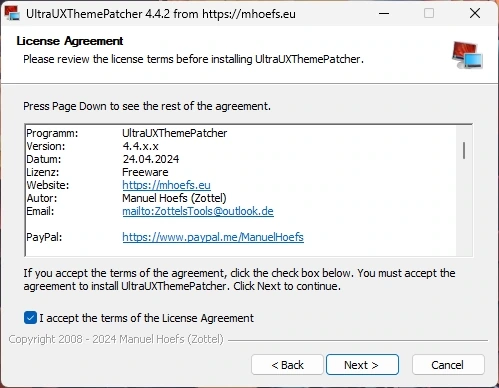Go back with the < Back button
Screen dimensions: 499x388
287,365
